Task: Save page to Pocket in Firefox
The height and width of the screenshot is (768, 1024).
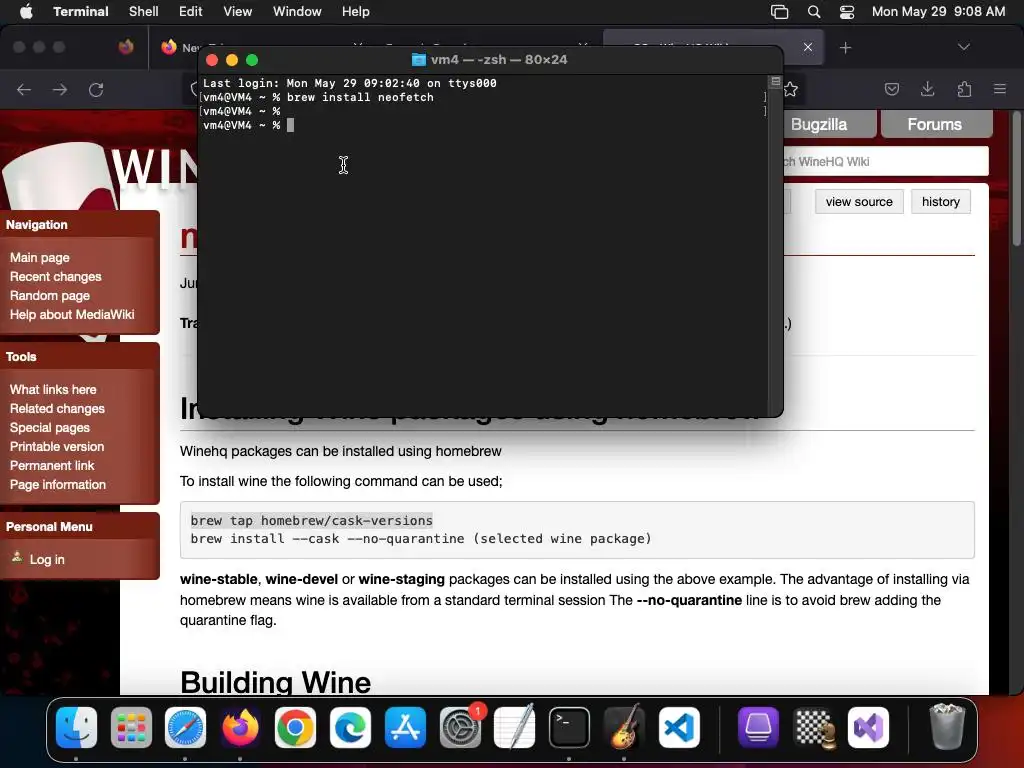Action: pyautogui.click(x=892, y=89)
